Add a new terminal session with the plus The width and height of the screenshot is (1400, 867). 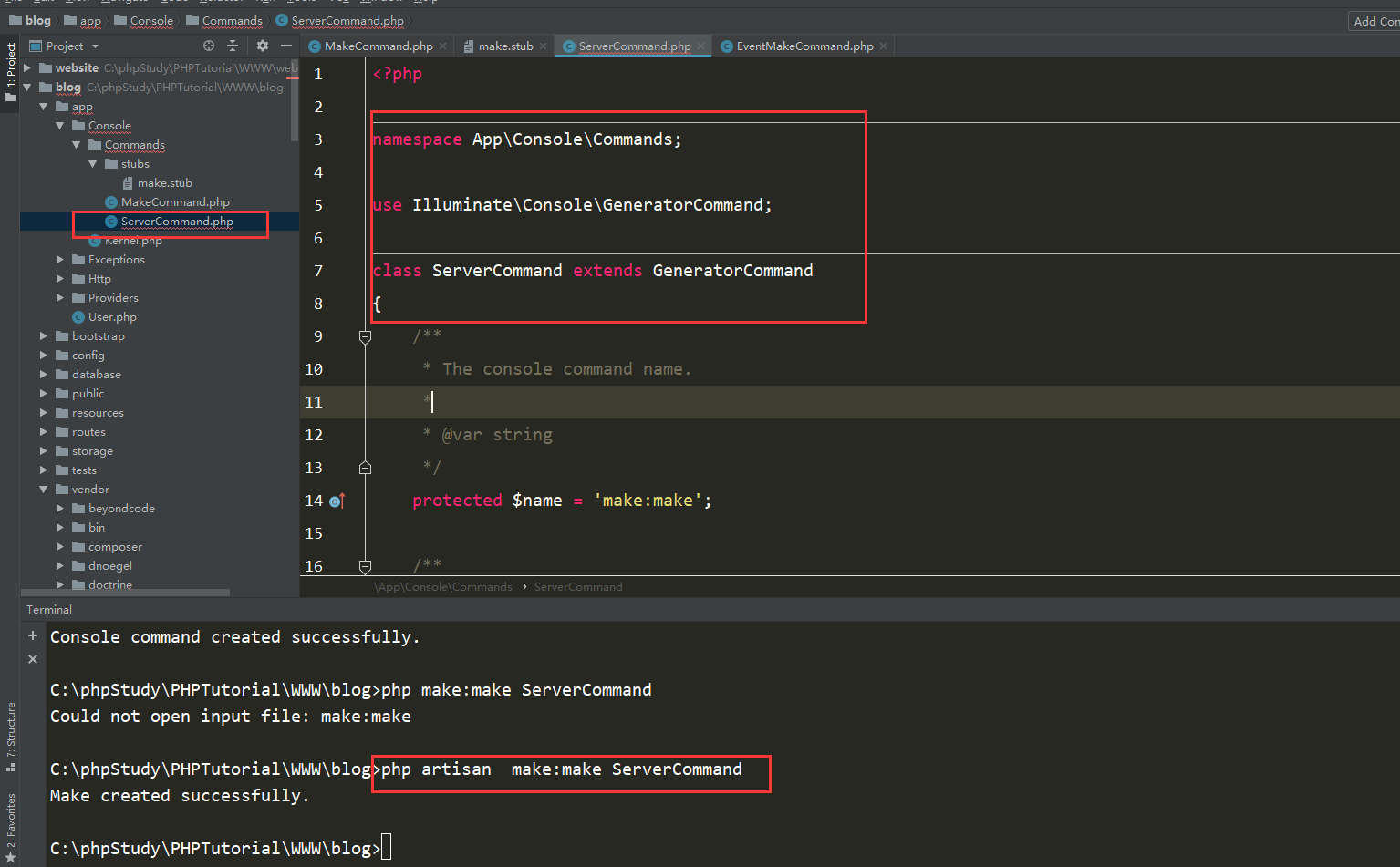pyautogui.click(x=33, y=635)
